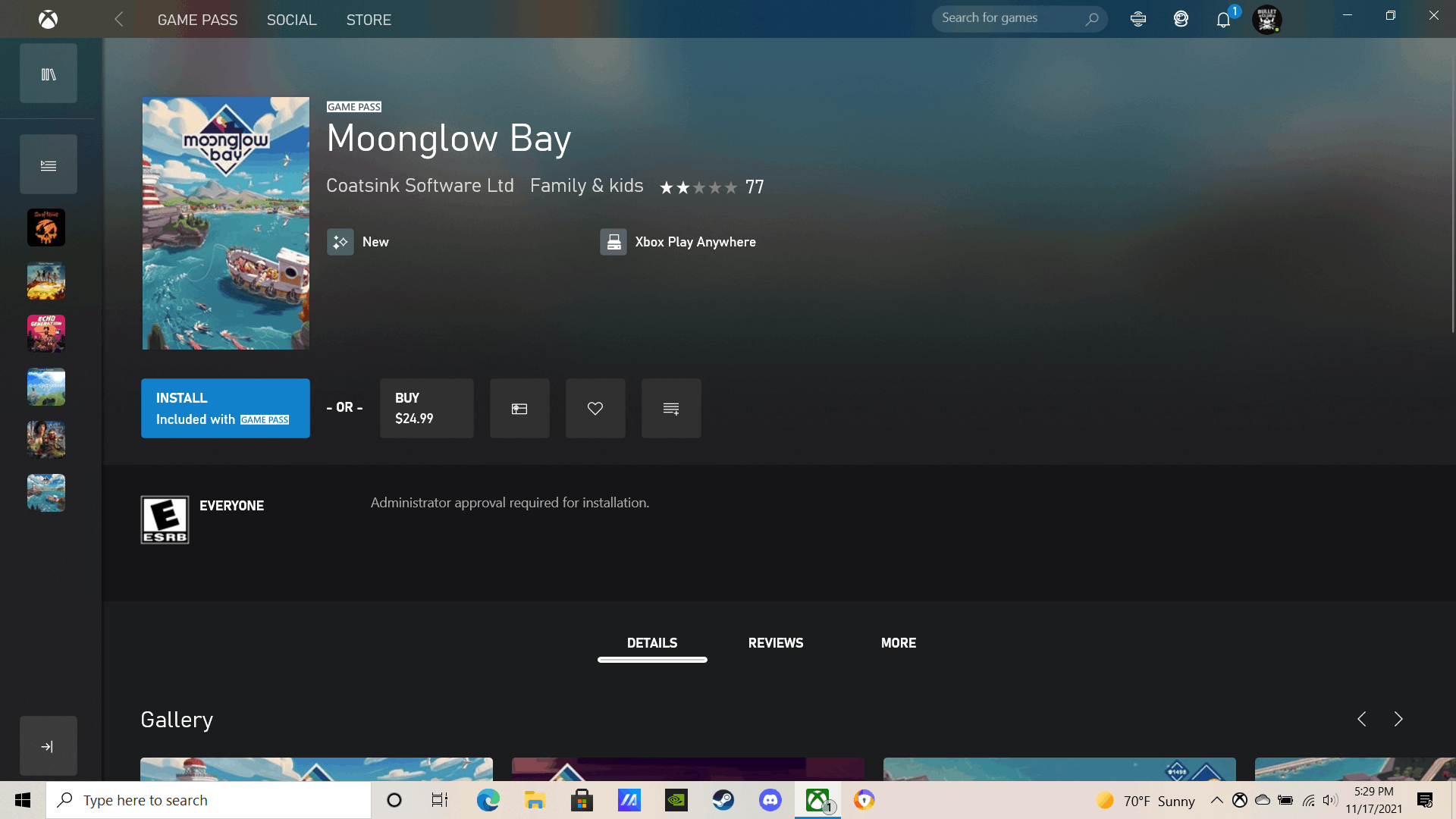Buy the game for $24.99
This screenshot has width=1456, height=819.
coord(427,408)
